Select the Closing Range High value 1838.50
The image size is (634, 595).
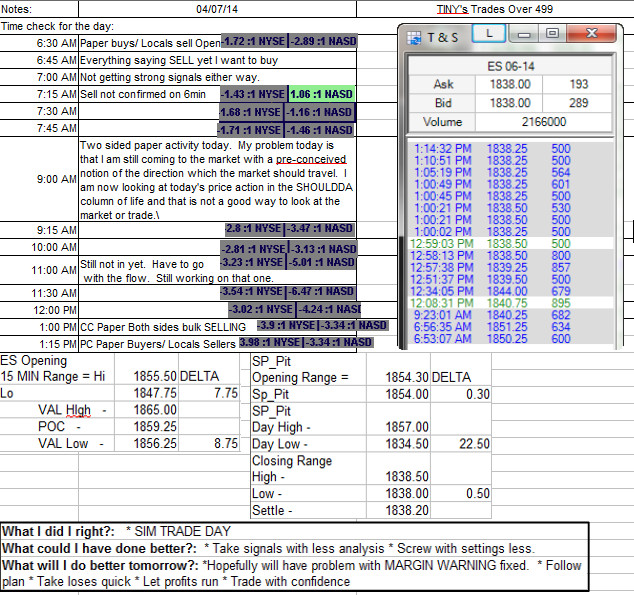[x=398, y=477]
